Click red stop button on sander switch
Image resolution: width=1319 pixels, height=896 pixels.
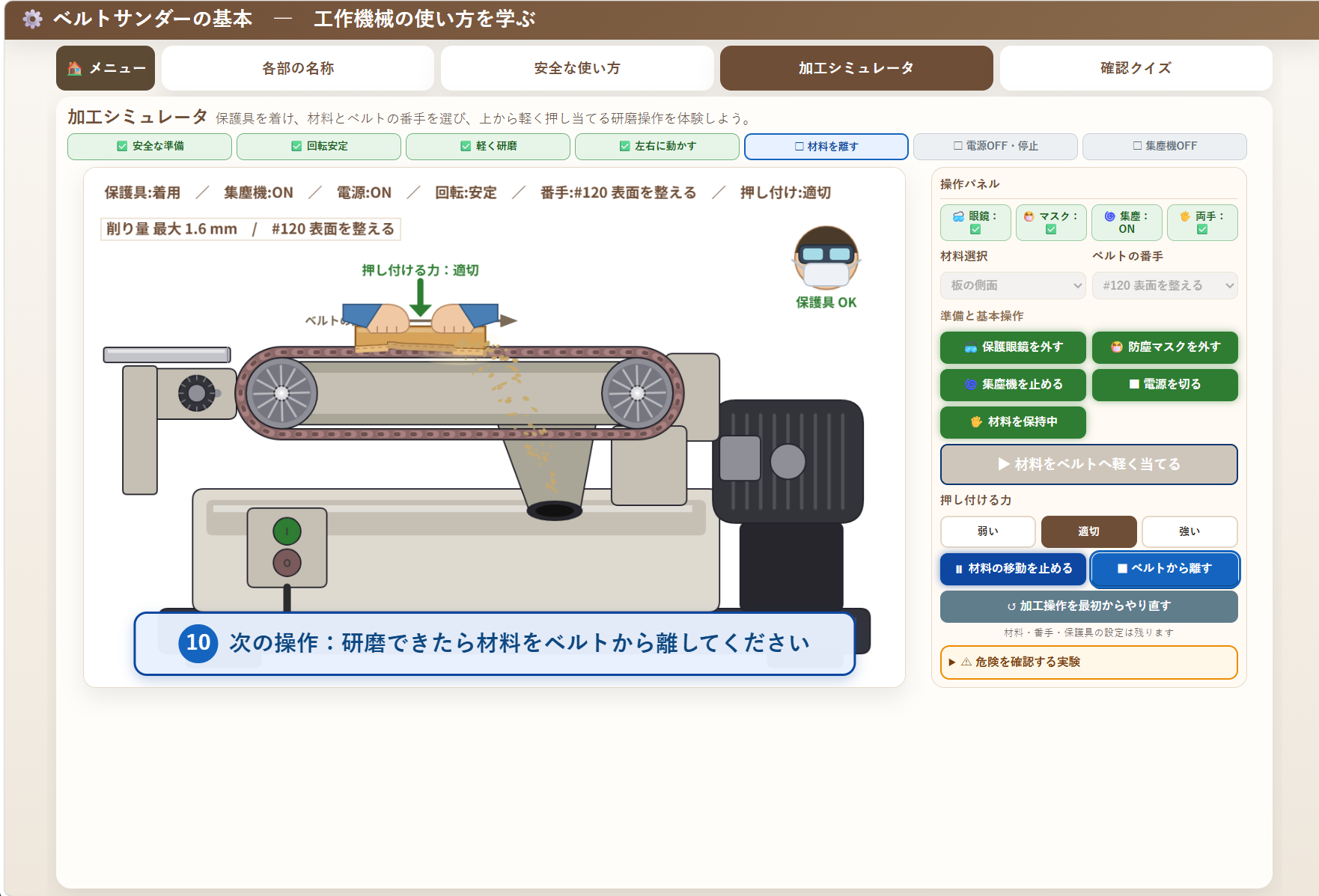point(287,563)
